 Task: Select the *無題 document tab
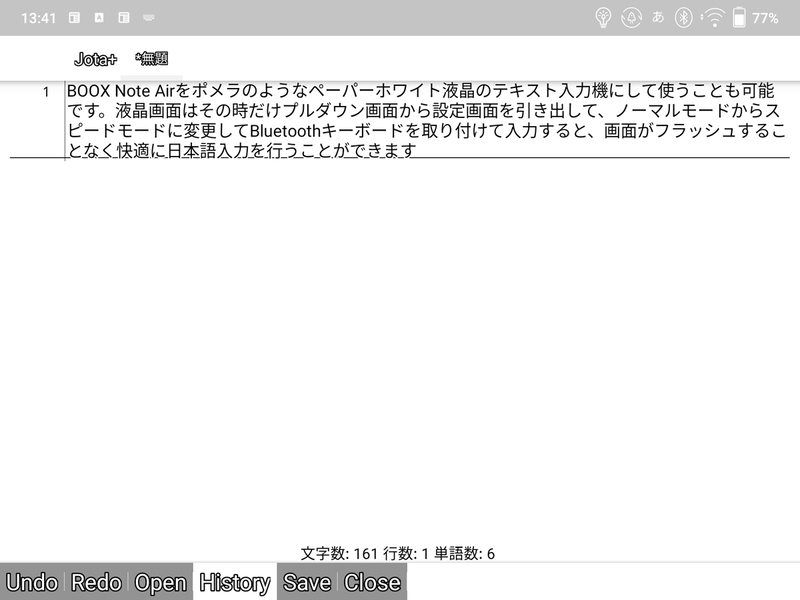tap(152, 59)
